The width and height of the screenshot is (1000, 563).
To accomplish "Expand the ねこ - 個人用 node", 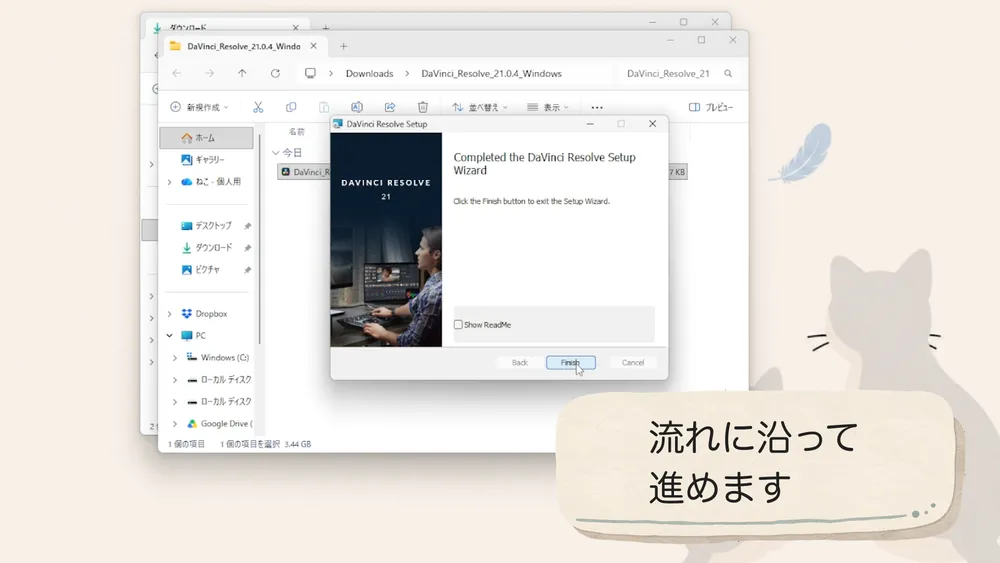I will [170, 182].
